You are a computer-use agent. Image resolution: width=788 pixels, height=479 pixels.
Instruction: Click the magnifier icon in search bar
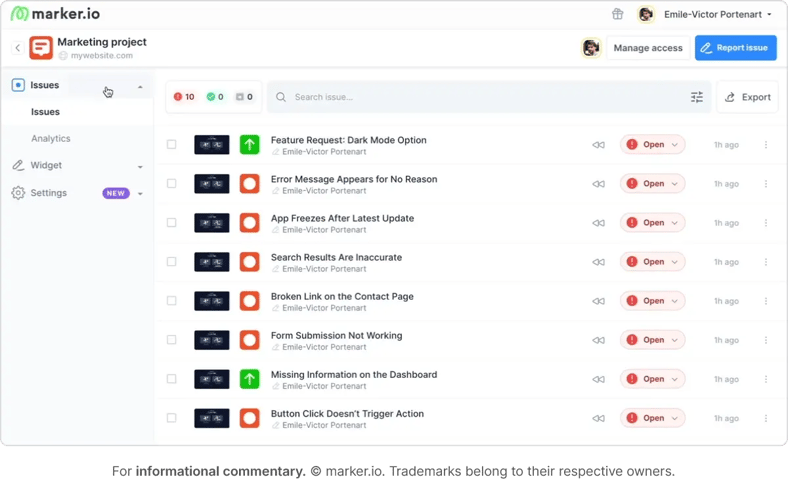(x=281, y=97)
